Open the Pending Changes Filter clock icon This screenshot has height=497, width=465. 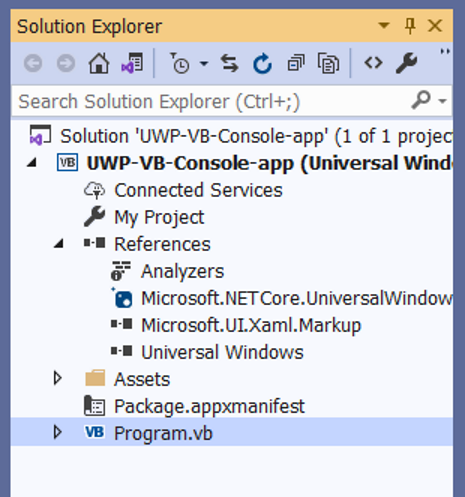pos(180,63)
